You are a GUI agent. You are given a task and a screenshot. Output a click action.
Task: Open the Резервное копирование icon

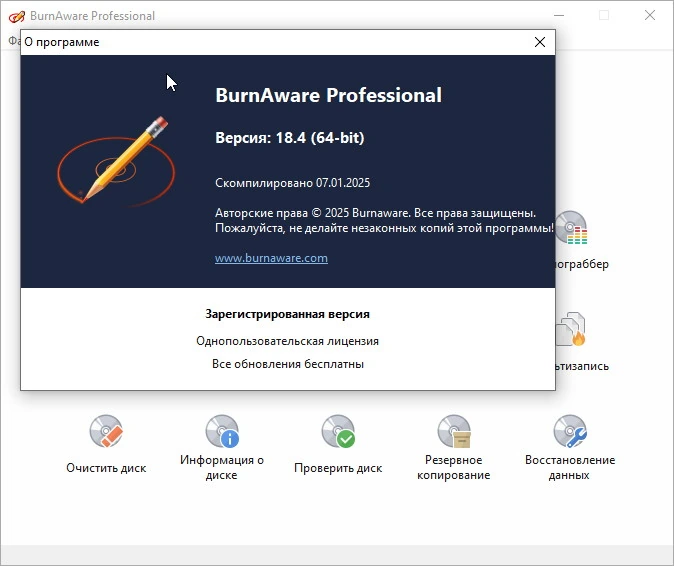pos(454,431)
